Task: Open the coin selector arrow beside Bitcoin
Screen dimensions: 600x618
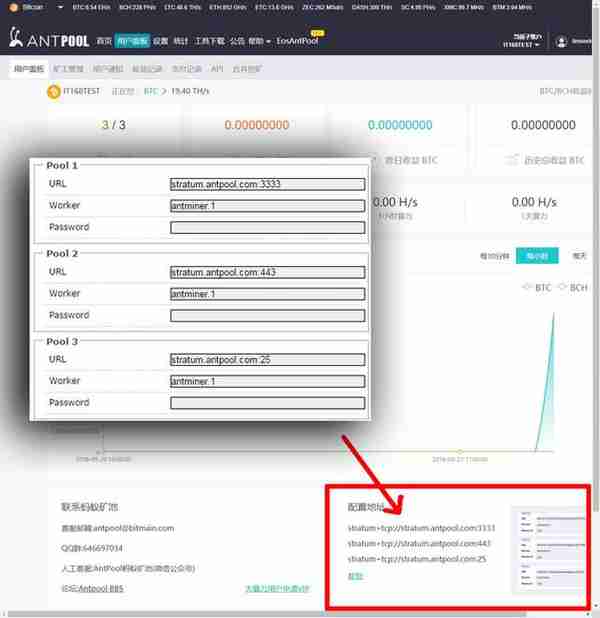Action: click(x=60, y=7)
